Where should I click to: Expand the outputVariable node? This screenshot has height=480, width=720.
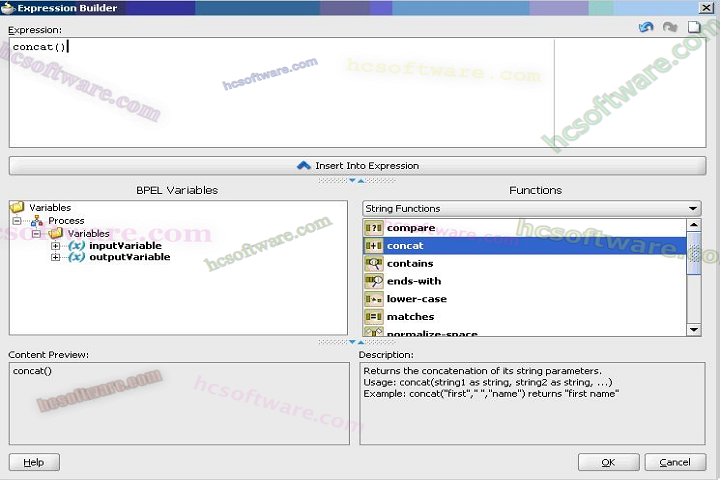[56, 257]
